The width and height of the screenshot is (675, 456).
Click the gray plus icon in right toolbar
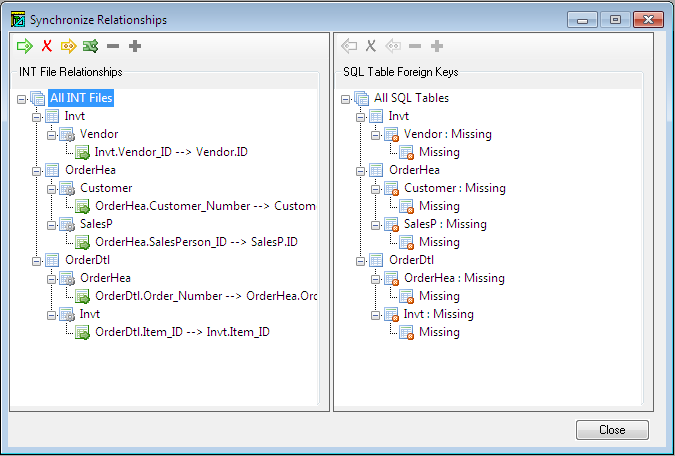pos(437,46)
